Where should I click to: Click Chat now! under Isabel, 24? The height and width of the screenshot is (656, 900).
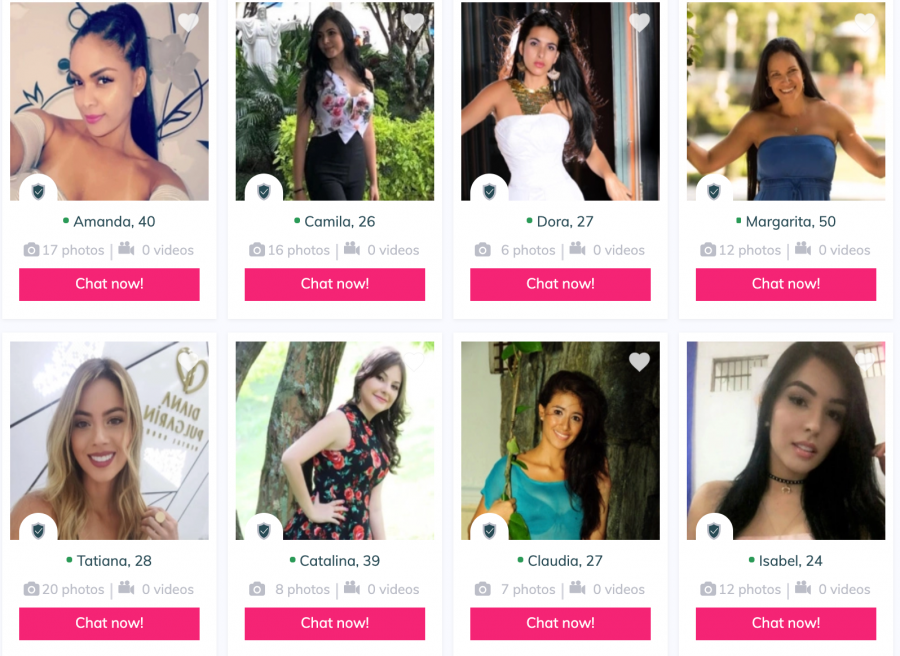pos(786,623)
